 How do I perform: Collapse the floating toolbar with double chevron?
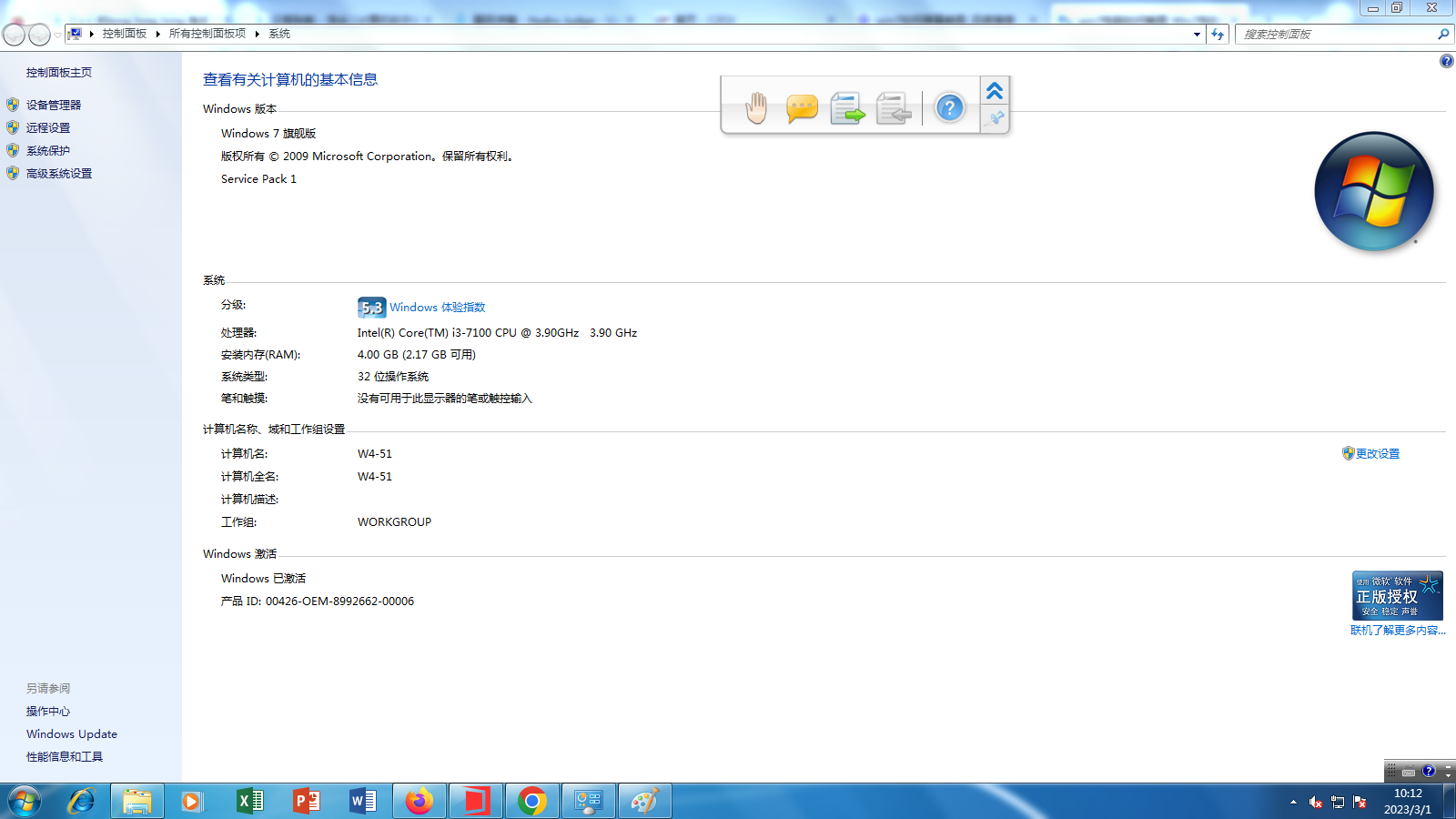pos(995,90)
